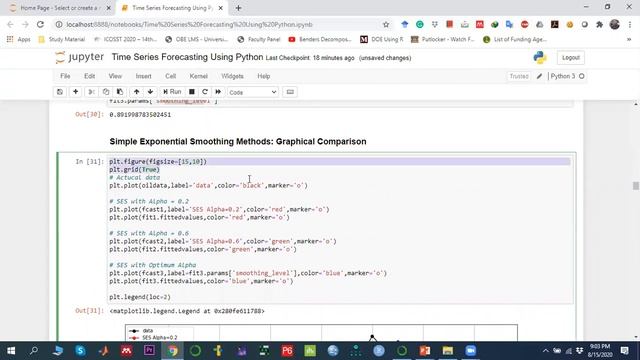Close the Time Series Forecasting tab

[x=220, y=8]
